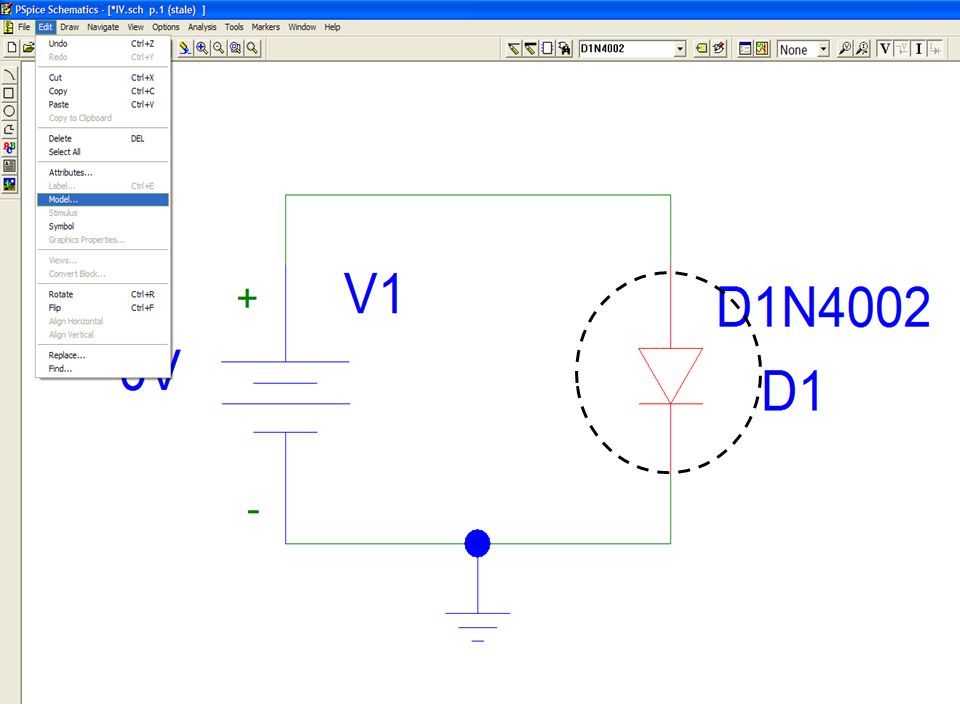
Task: Click the Edit Symbol icon
Action: click(x=719, y=49)
